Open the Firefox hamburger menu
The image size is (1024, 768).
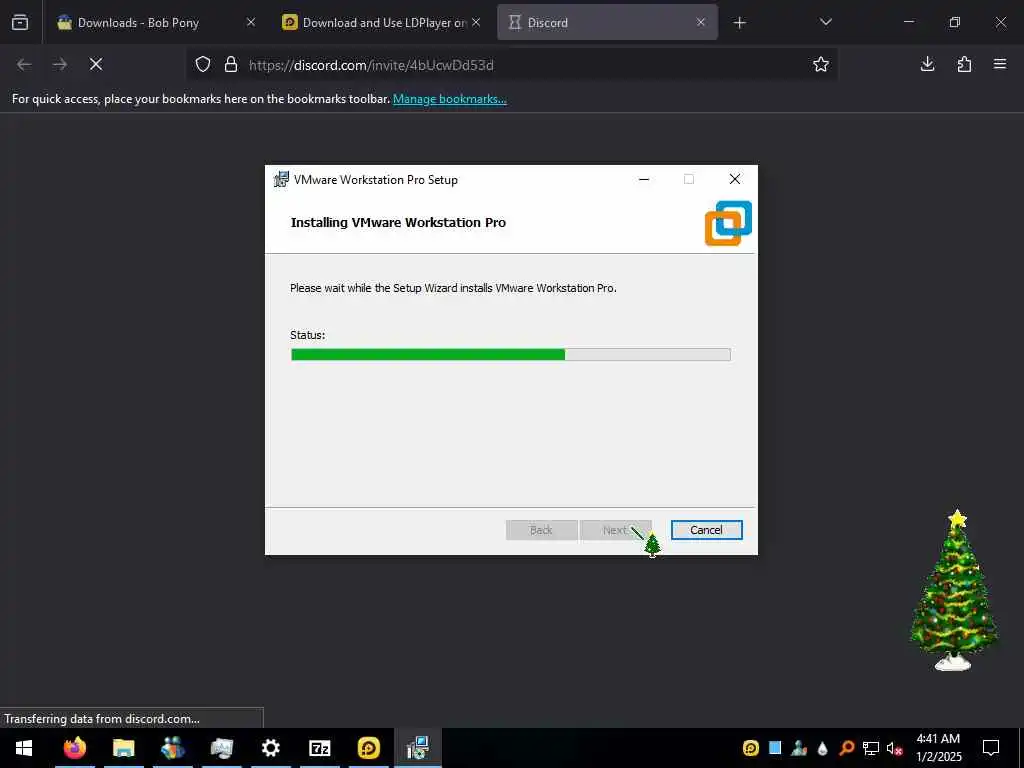[x=1000, y=64]
